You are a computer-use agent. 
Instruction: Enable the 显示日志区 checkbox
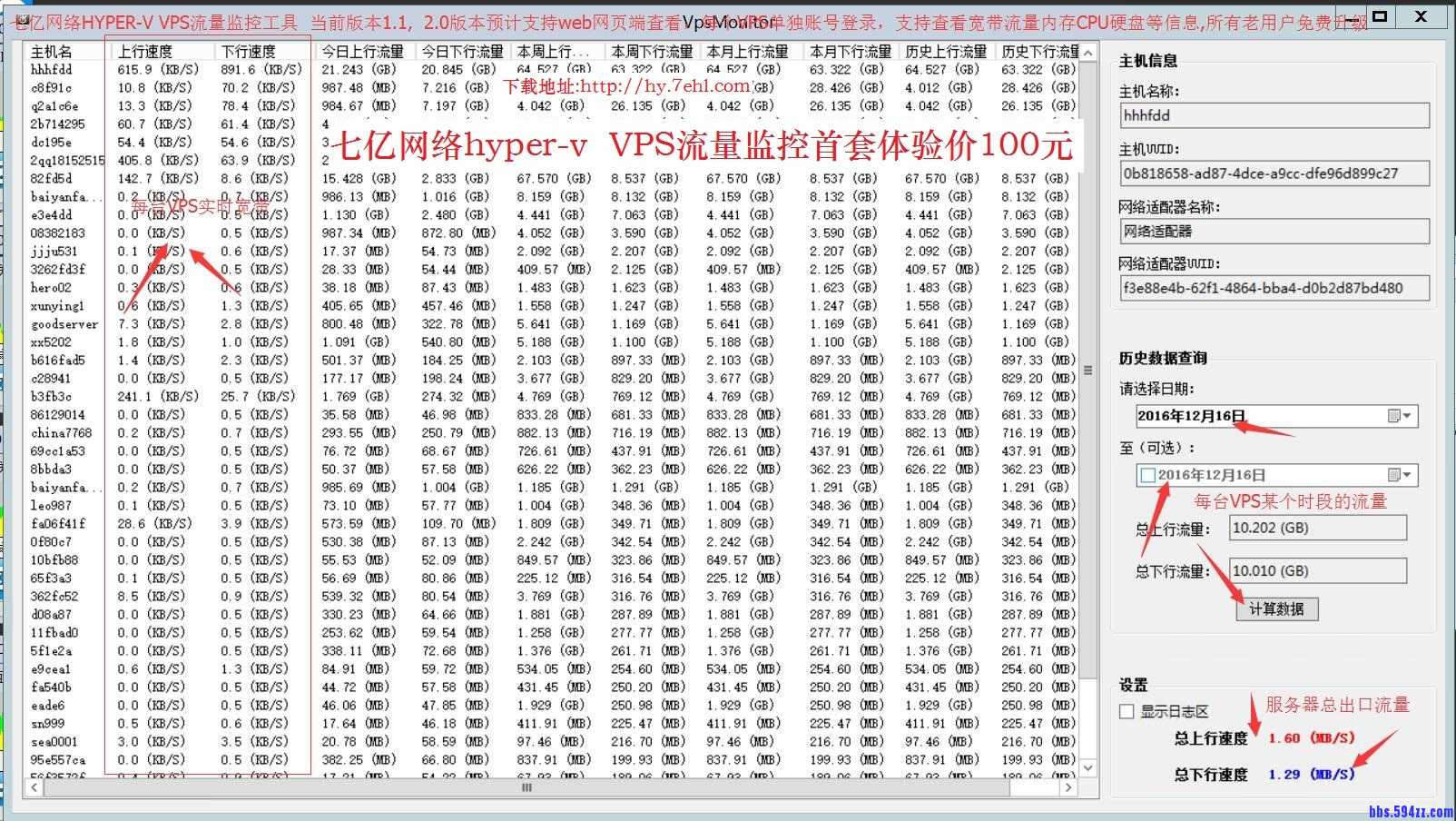click(1127, 711)
